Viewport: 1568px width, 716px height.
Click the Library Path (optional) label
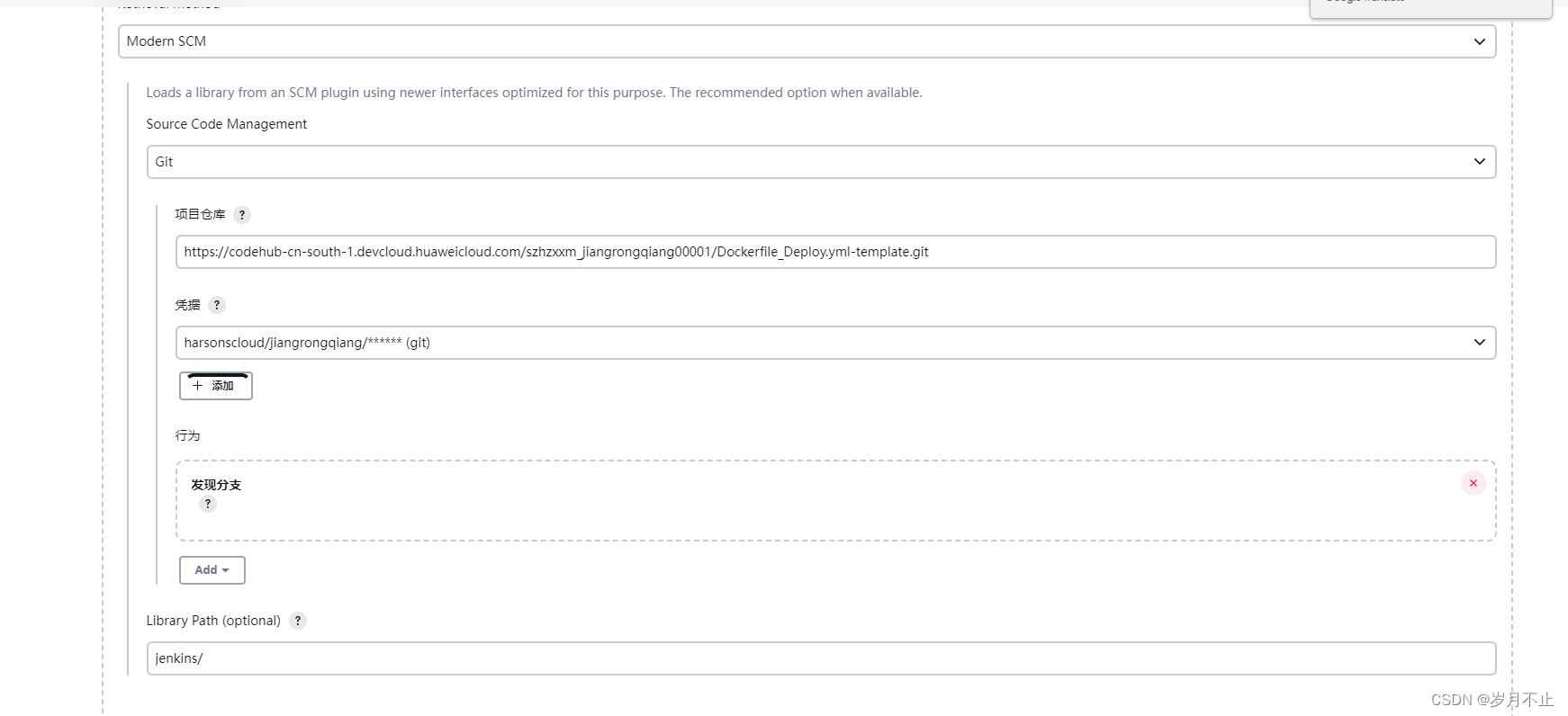(213, 621)
